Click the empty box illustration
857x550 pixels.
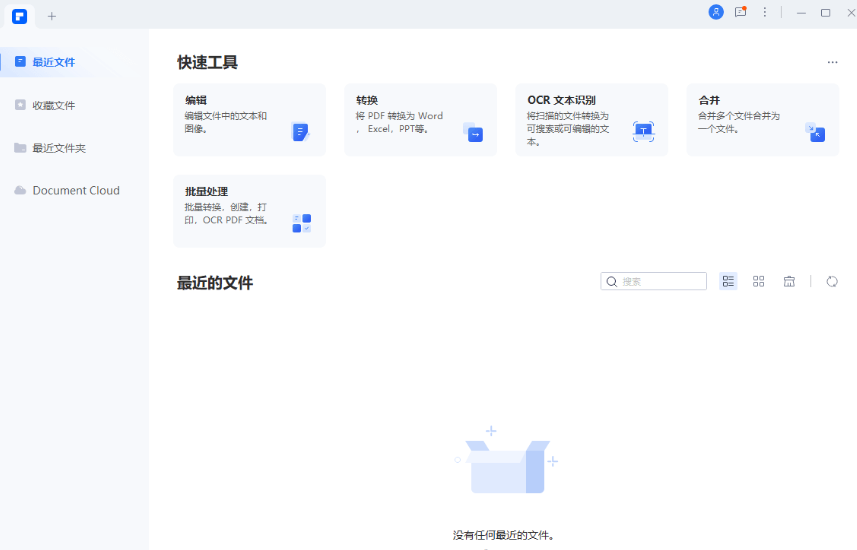[507, 460]
